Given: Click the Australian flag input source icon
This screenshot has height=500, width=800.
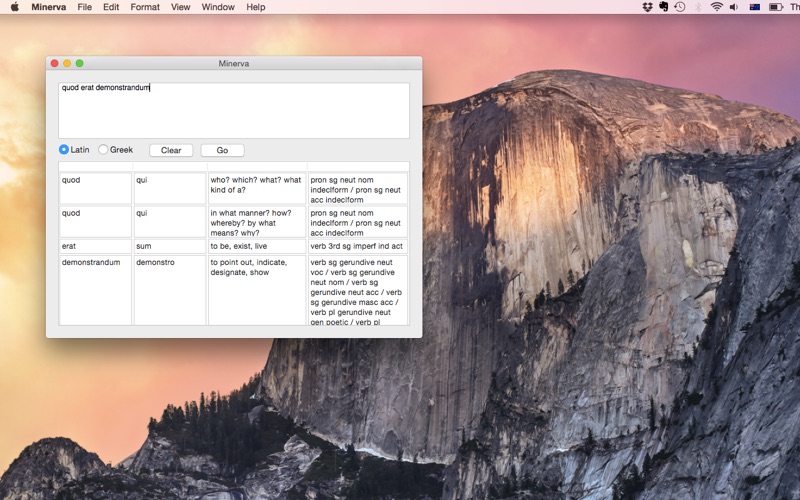Looking at the screenshot, I should click(755, 7).
